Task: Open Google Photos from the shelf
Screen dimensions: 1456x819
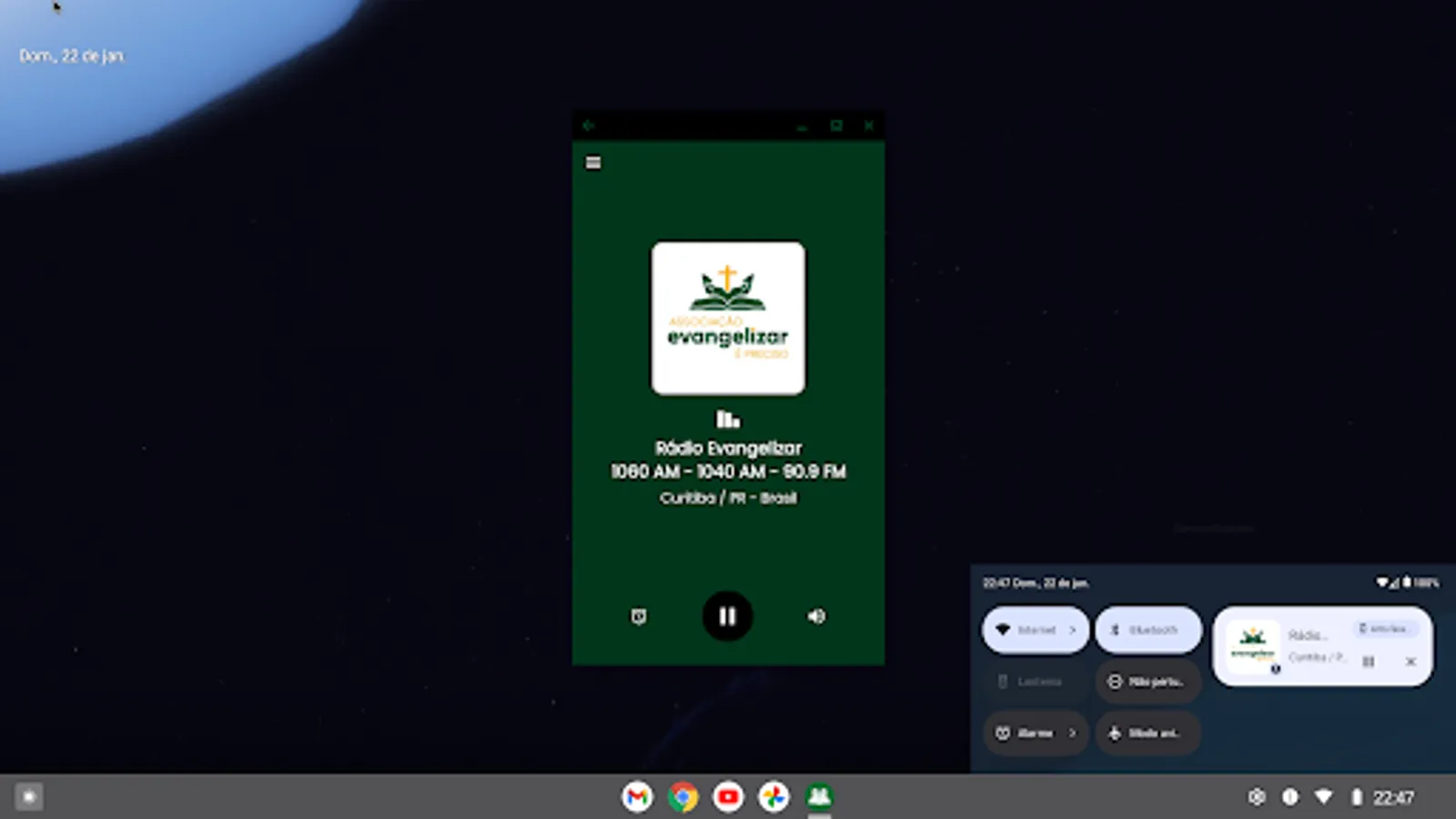Action: pyautogui.click(x=773, y=797)
